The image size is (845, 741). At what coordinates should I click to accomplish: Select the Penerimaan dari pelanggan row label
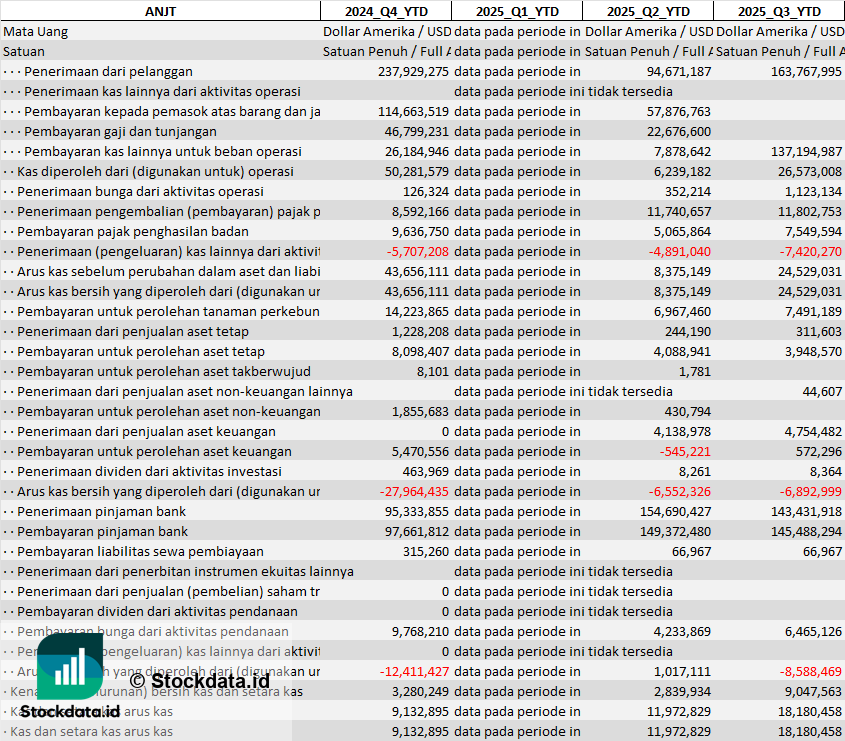(x=108, y=71)
